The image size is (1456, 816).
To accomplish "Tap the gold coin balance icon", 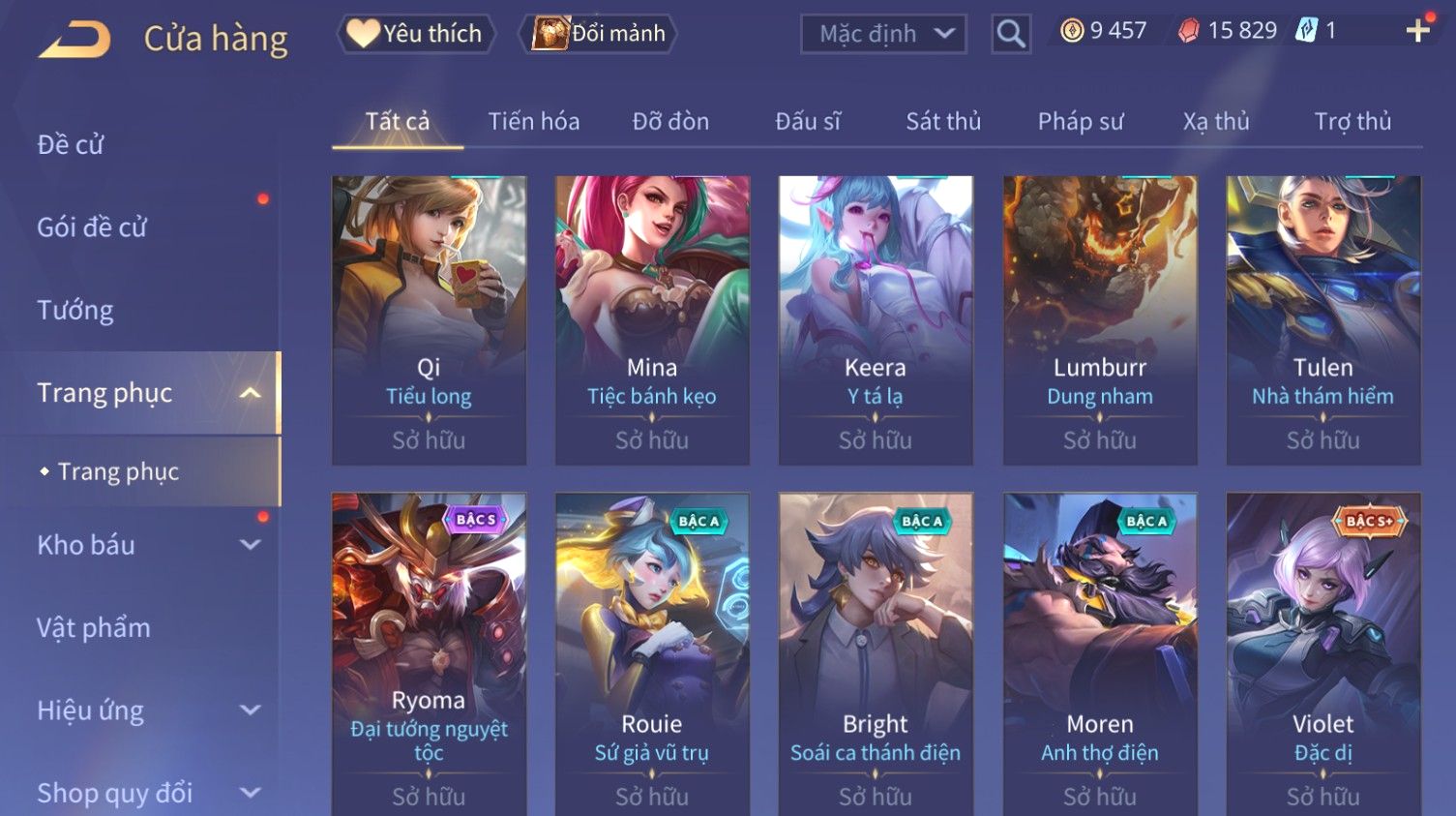I will [x=1072, y=31].
